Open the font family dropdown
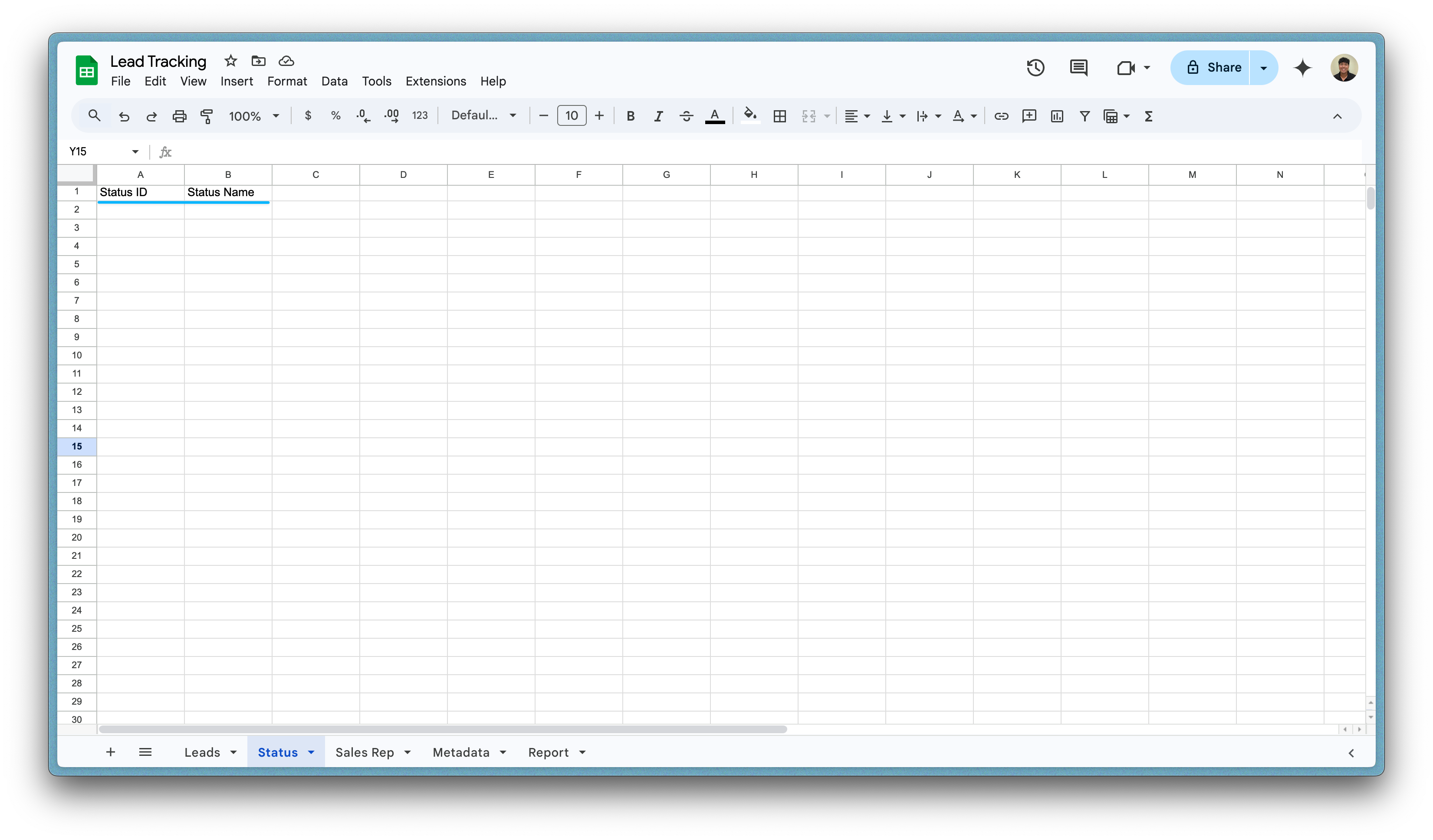1433x840 pixels. pos(483,115)
